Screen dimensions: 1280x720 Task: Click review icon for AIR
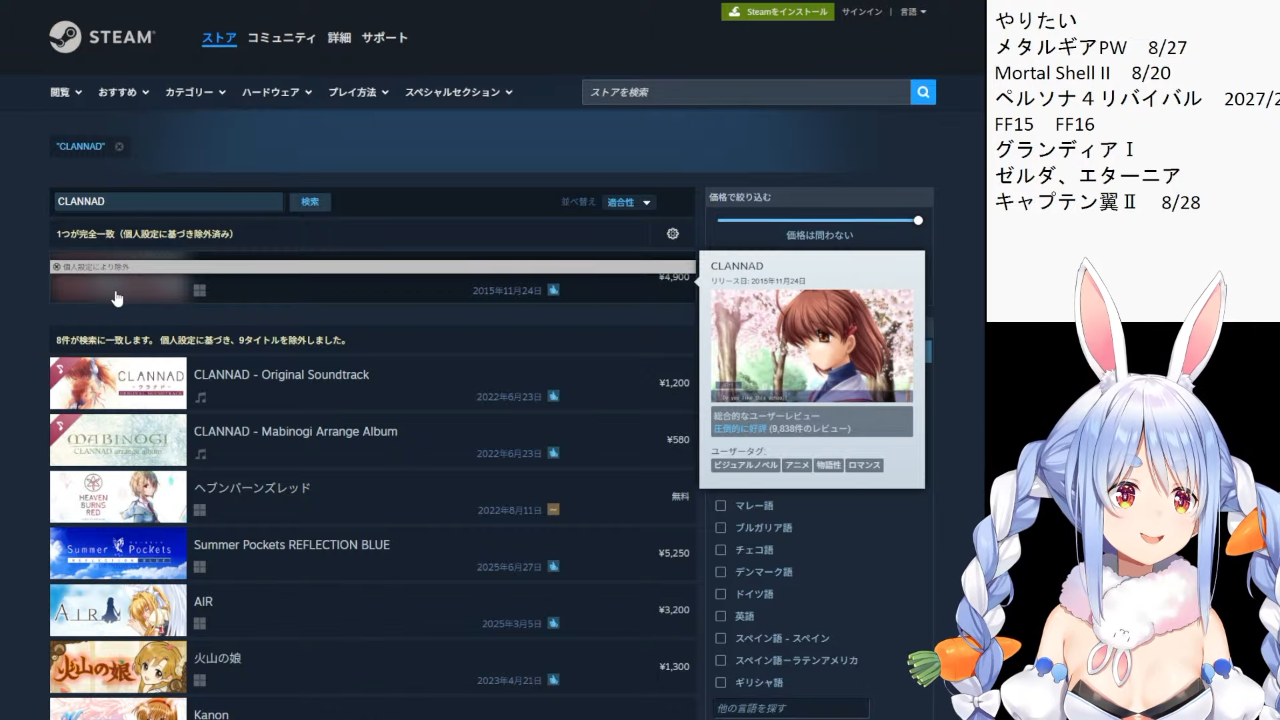coord(553,623)
